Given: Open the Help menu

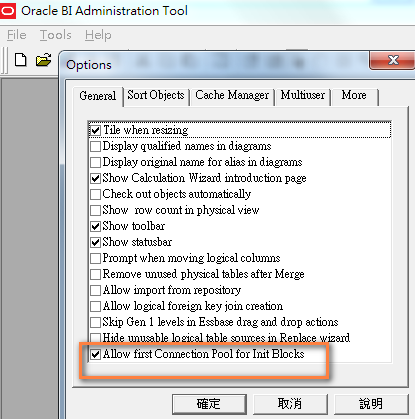Looking at the screenshot, I should coord(98,35).
